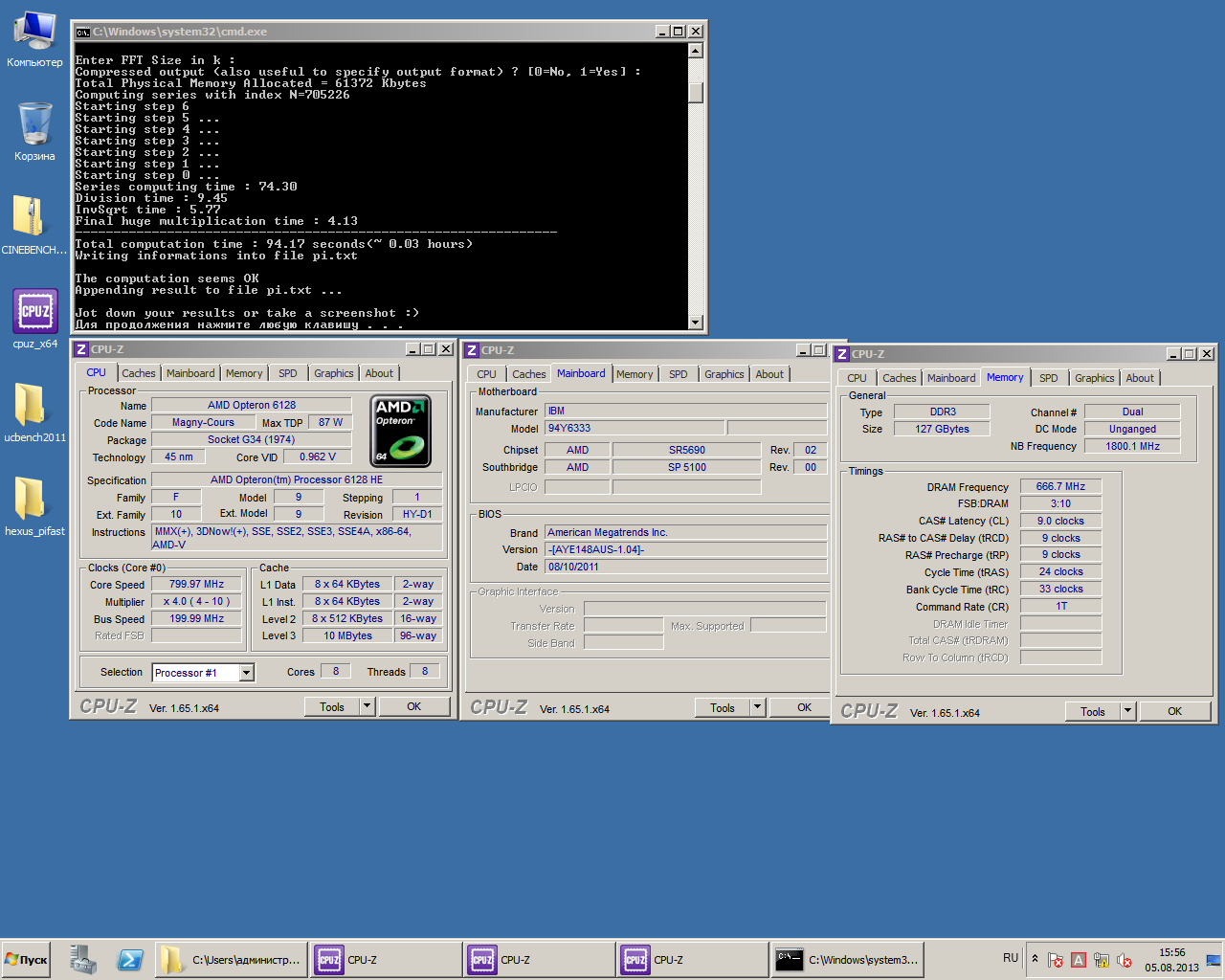The height and width of the screenshot is (980, 1225).
Task: Open SPD tab in the CPU tab window
Action: coord(288,373)
